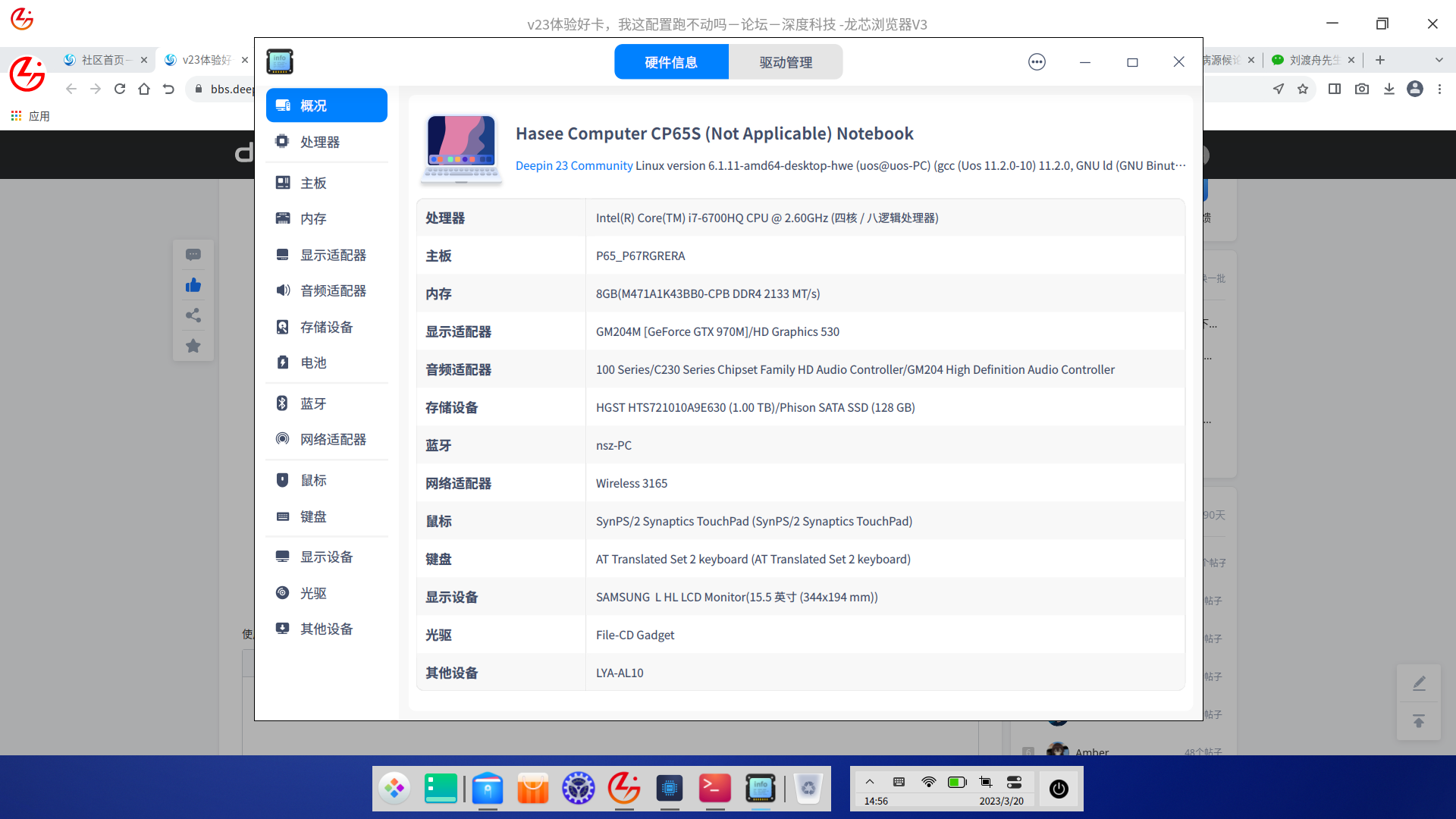Viewport: 1456px width, 819px height.
Task: Select 其他设备 other devices item
Action: (326, 629)
